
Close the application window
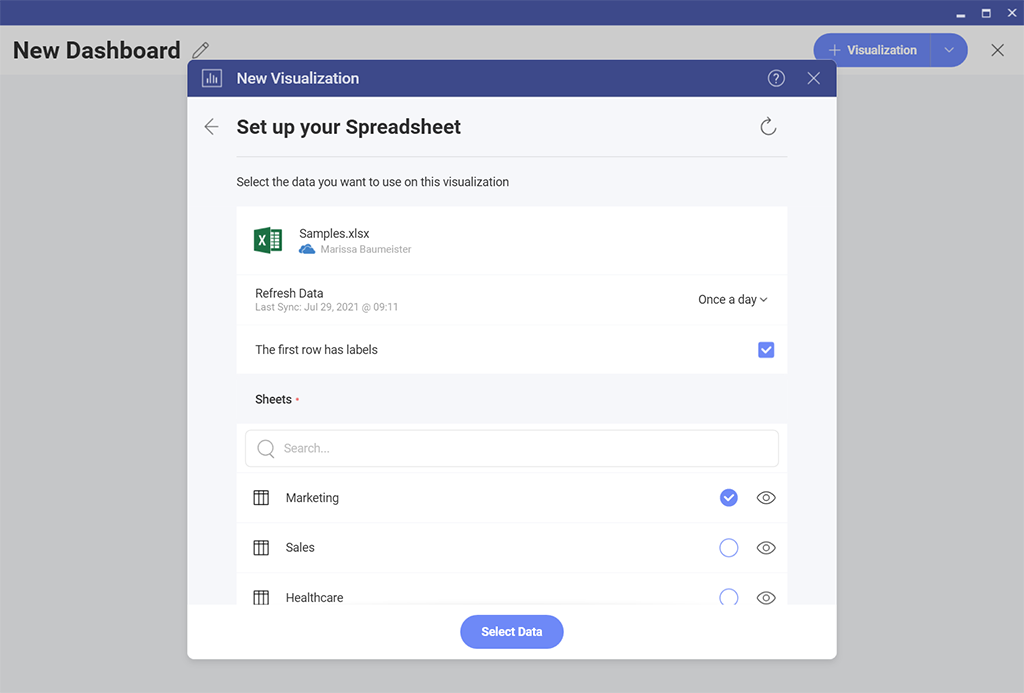pos(1012,13)
